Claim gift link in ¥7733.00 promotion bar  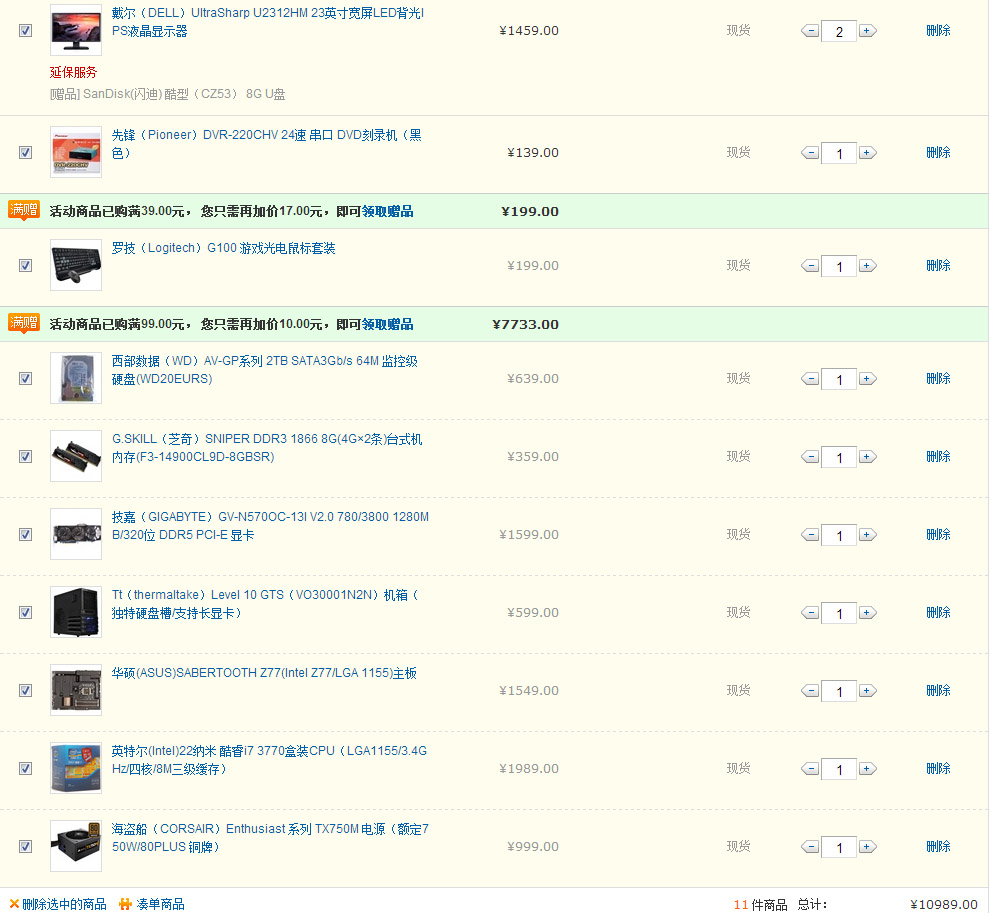pos(387,324)
